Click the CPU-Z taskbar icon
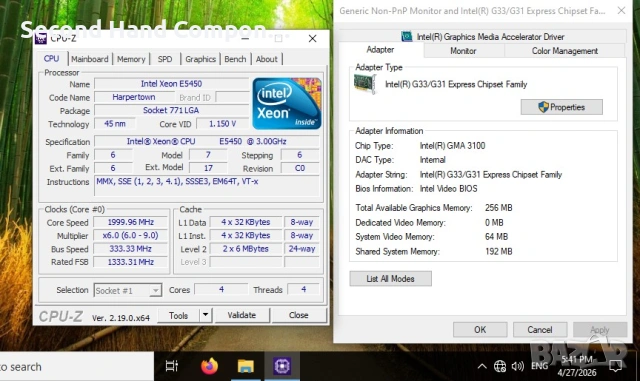640x381 pixels. coord(282,366)
